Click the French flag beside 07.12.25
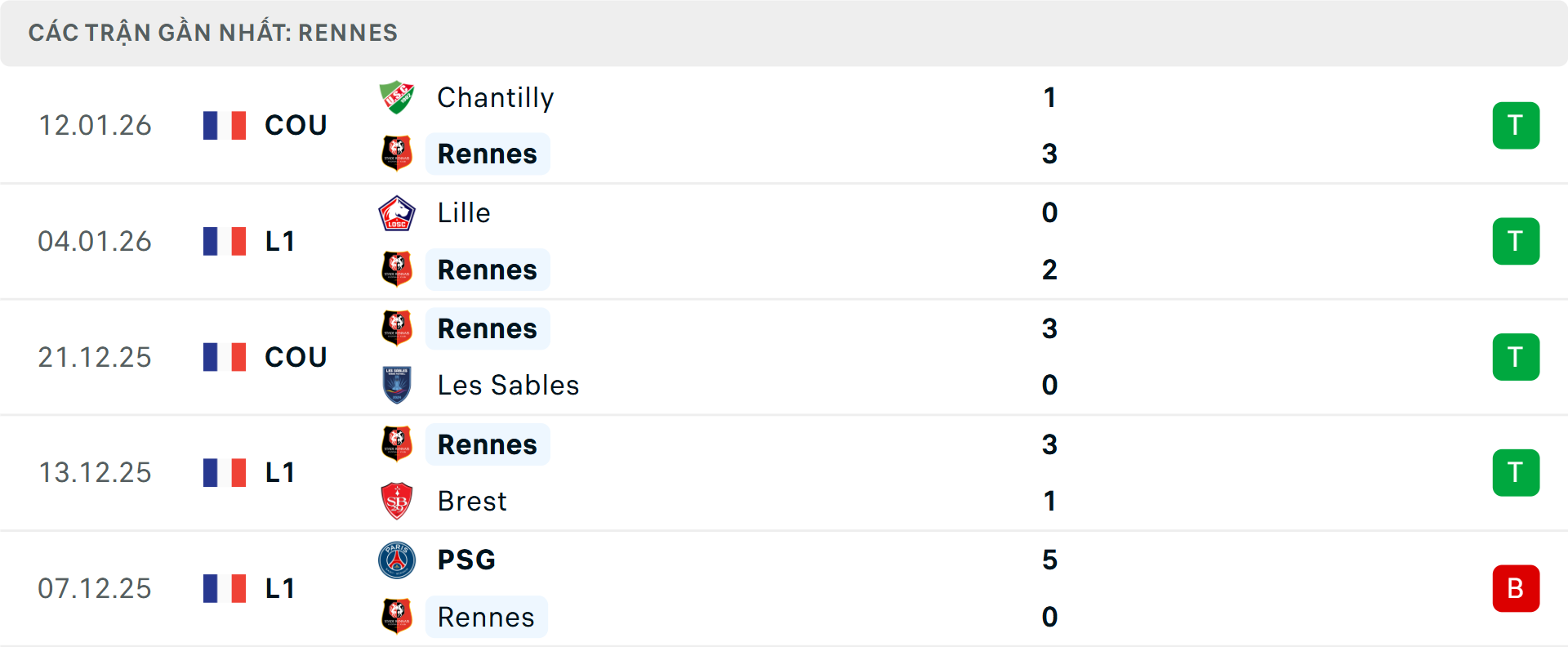The image size is (1568, 647). pyautogui.click(x=225, y=588)
